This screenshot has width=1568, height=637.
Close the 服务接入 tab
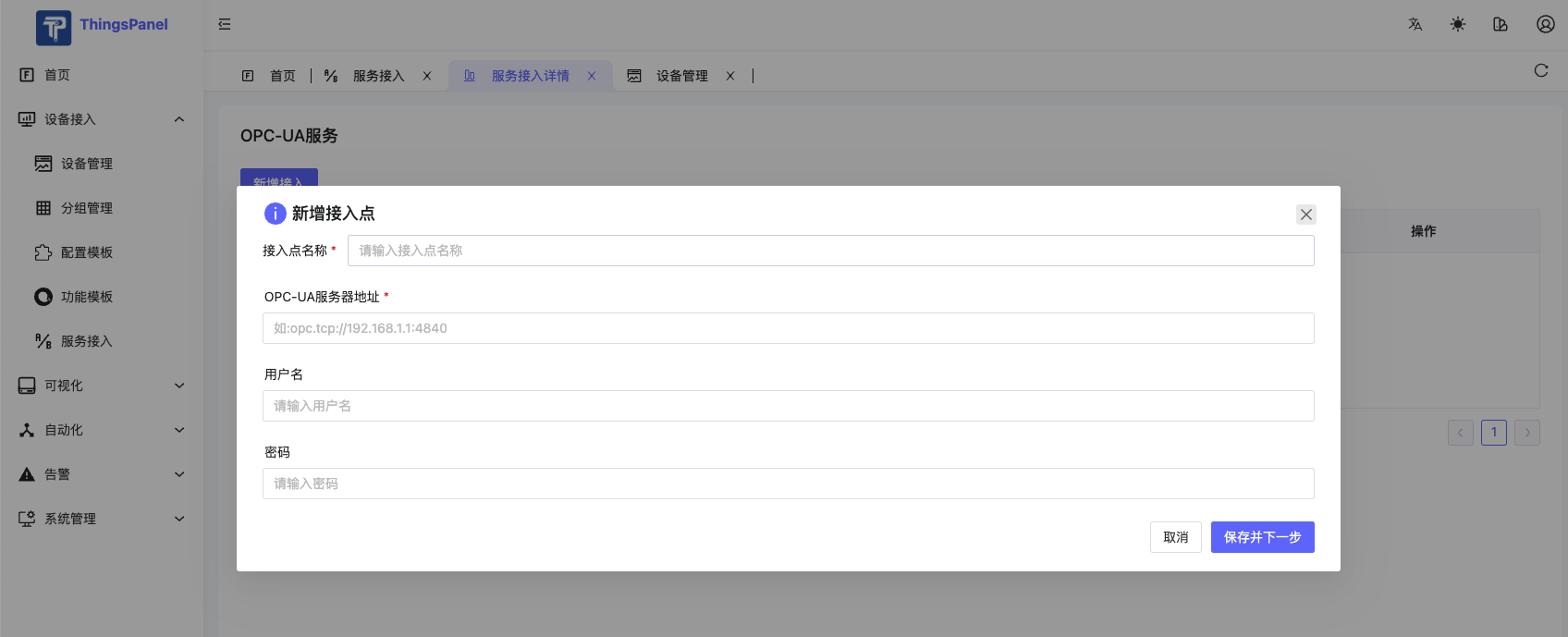[427, 76]
